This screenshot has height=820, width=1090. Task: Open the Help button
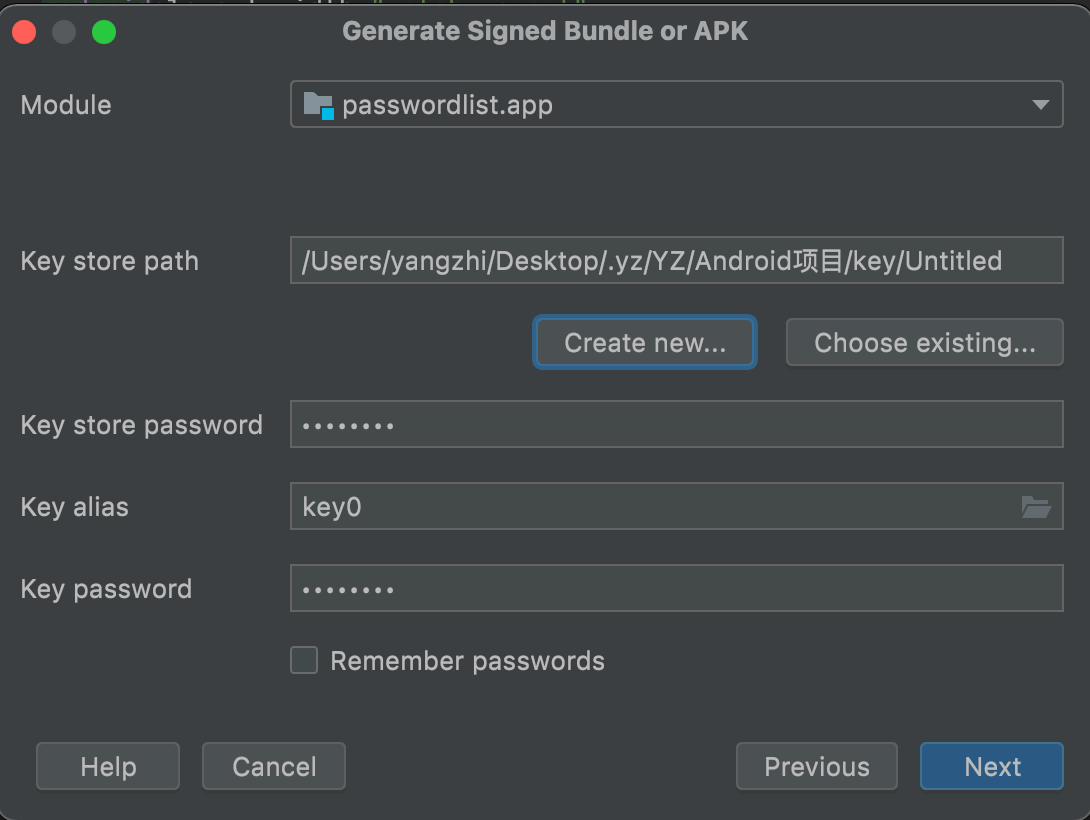108,767
